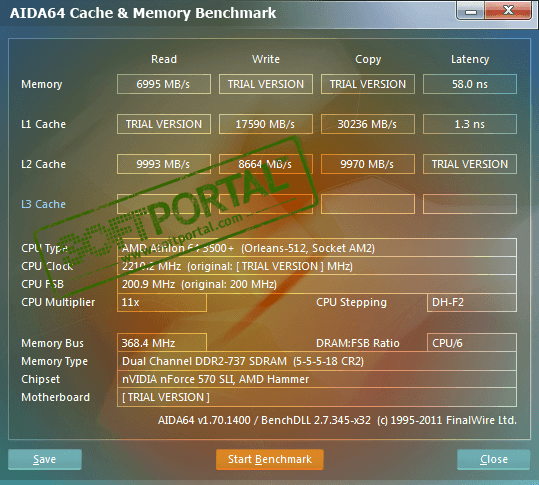The height and width of the screenshot is (485, 539).
Task: Select Memory Type DDR2-737 SDRAM field
Action: tap(317, 361)
